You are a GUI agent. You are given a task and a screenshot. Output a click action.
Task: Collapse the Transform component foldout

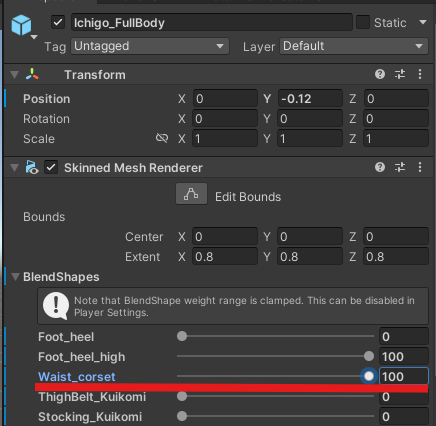(15, 74)
